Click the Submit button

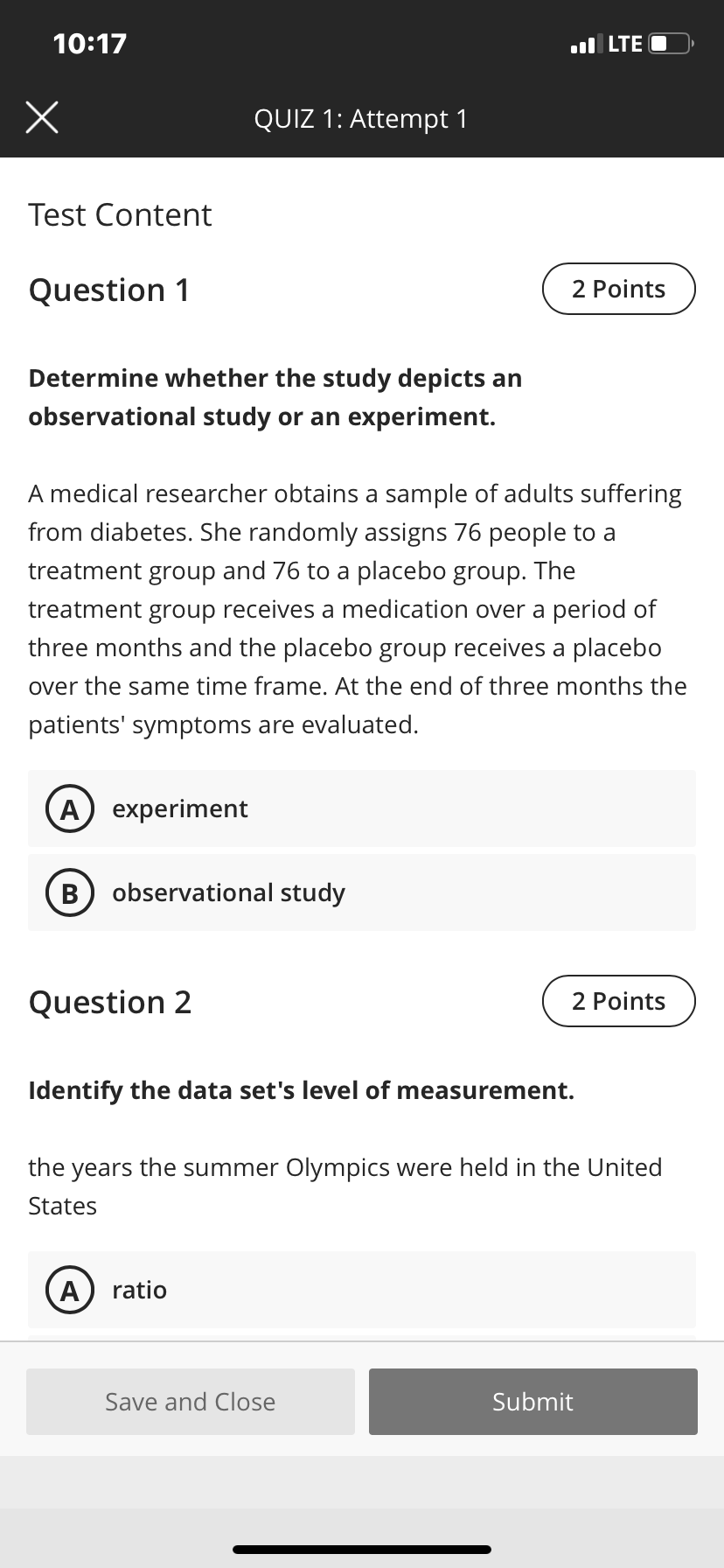(533, 1402)
